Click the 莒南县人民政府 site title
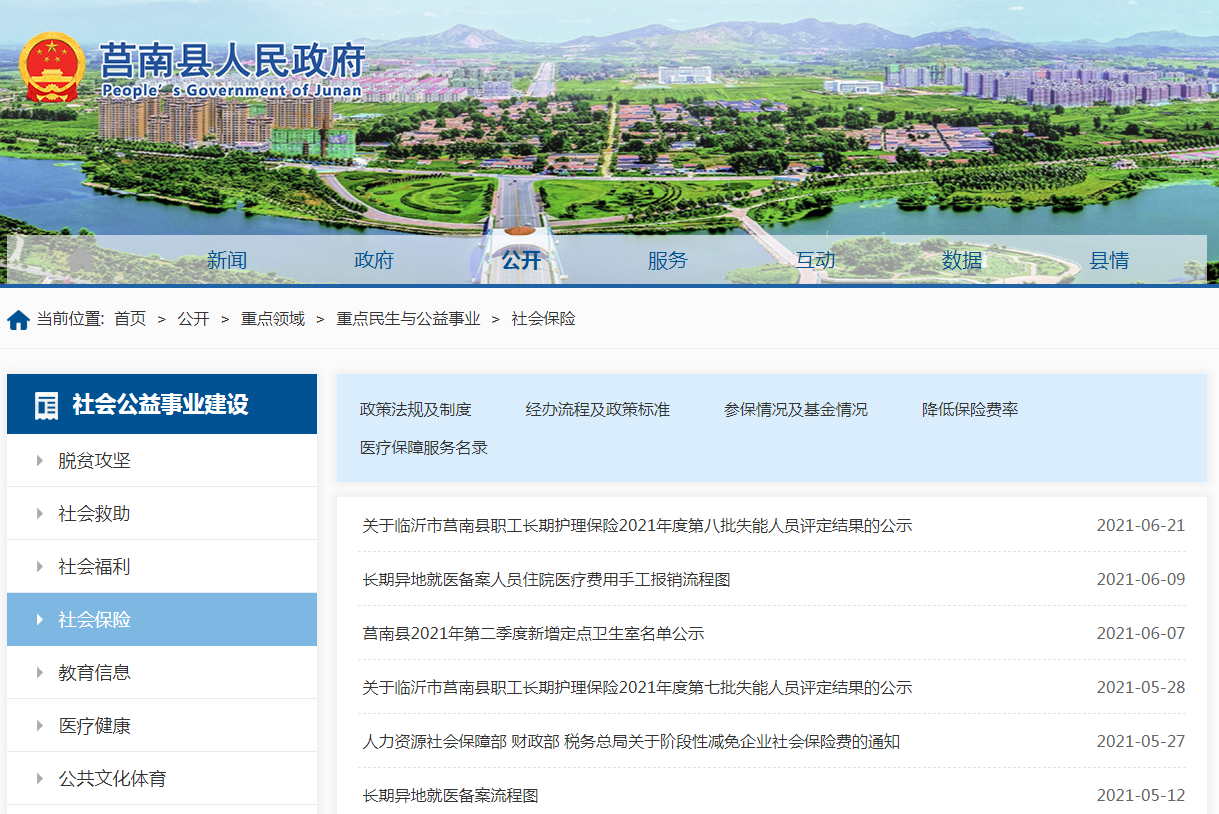This screenshot has width=1219, height=814. point(232,60)
